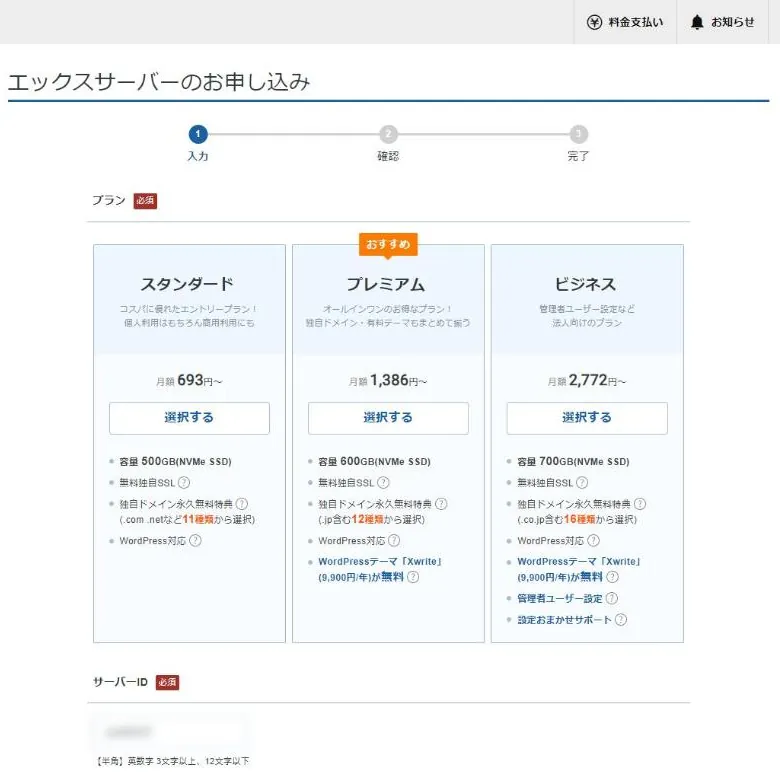Click the 月額 2,772円 price
The image size is (780, 780).
[x=587, y=381]
